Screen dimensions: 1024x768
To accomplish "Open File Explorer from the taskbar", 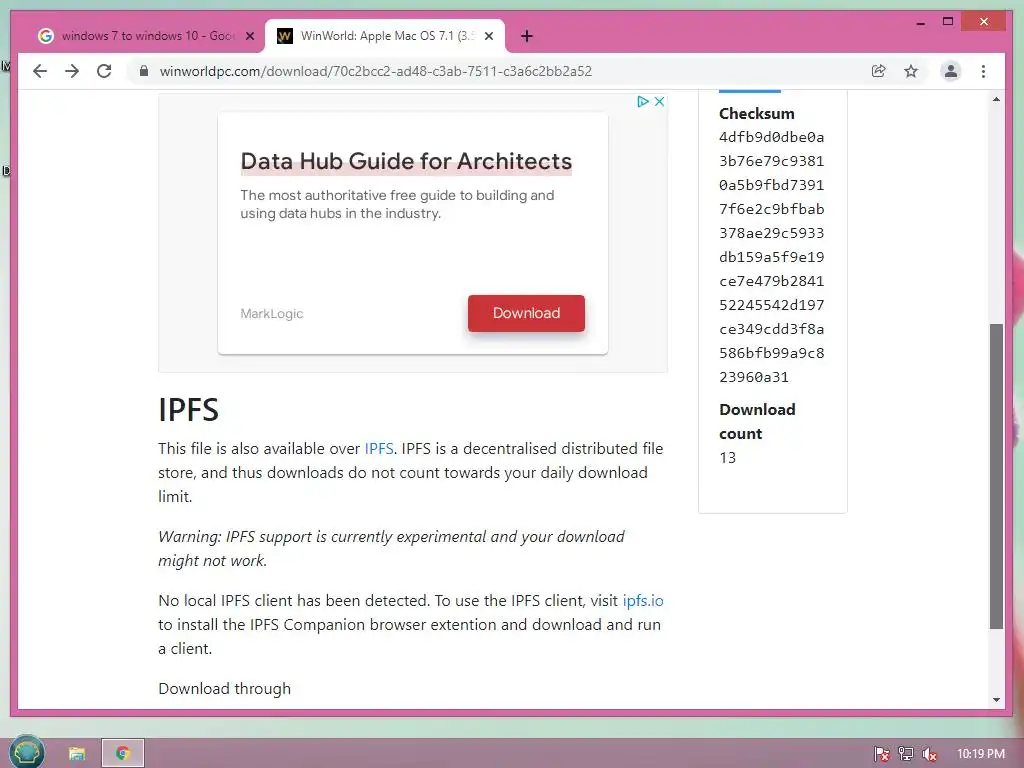I will 76,754.
